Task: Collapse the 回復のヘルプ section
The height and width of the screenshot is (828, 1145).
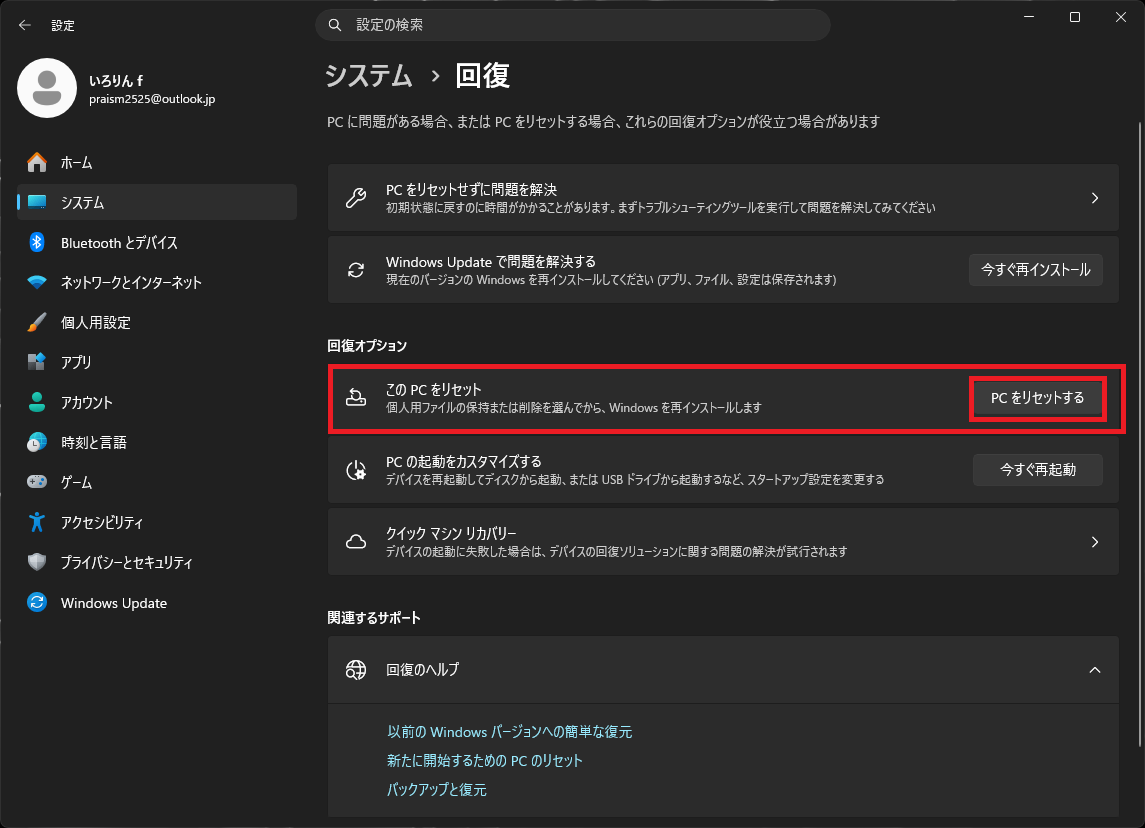Action: click(1095, 670)
